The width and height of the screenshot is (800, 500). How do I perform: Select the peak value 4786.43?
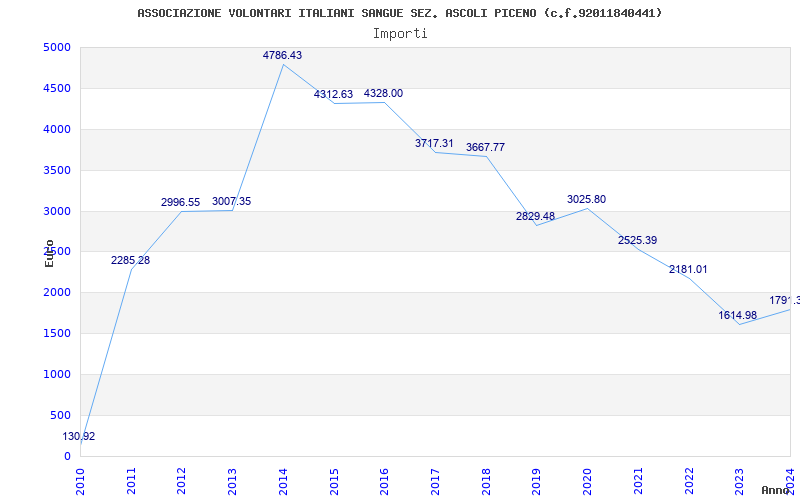click(282, 56)
